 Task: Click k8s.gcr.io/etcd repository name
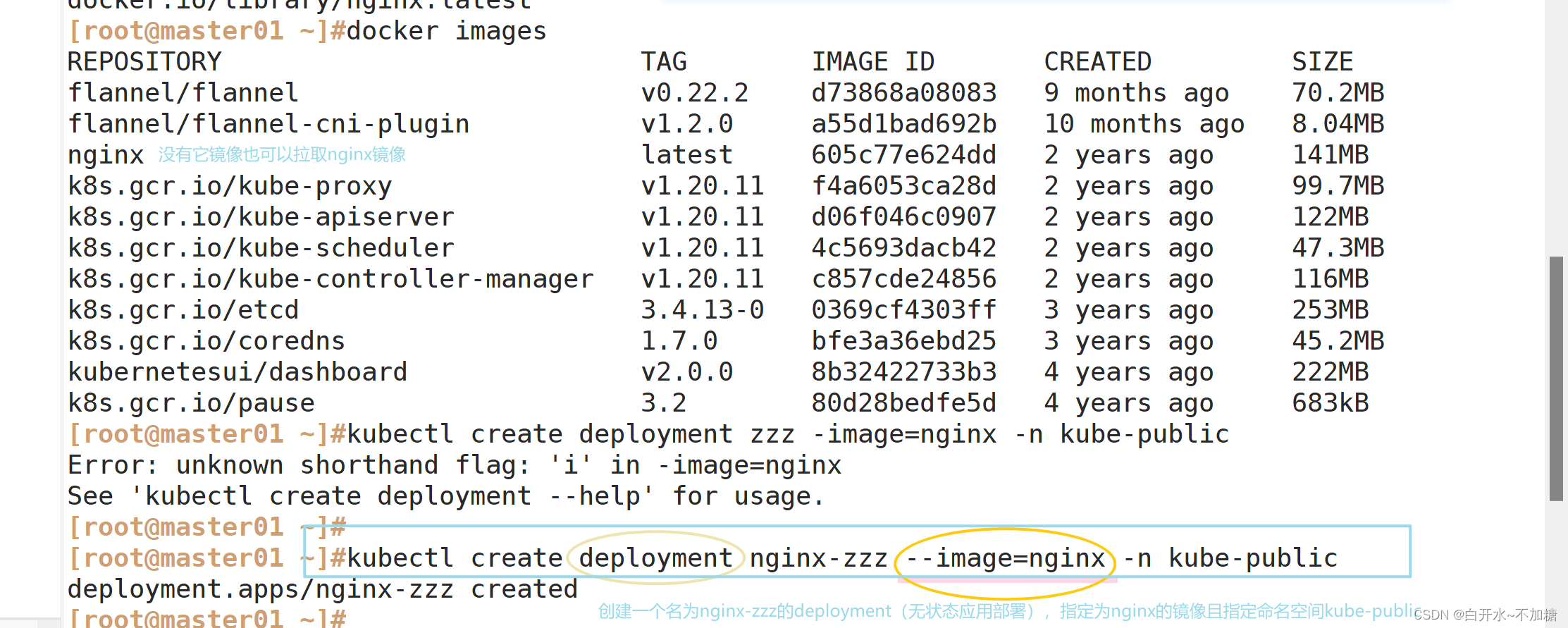183,310
